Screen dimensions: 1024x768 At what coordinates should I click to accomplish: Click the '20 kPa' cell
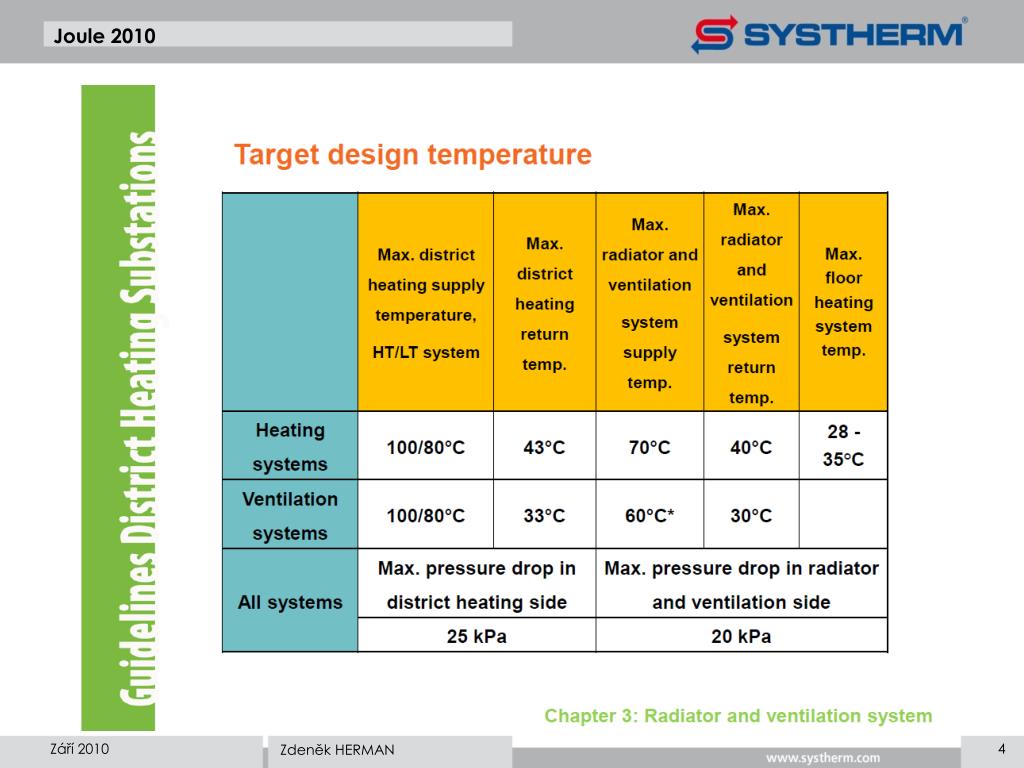pos(742,636)
